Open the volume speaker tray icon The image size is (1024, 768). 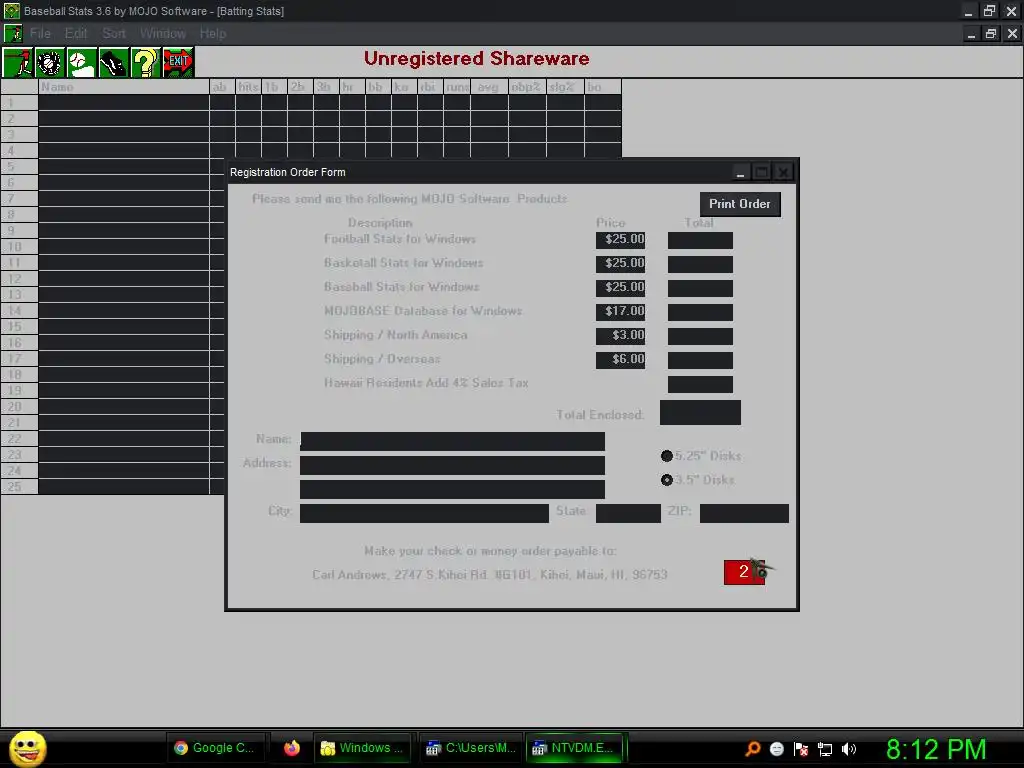point(849,749)
